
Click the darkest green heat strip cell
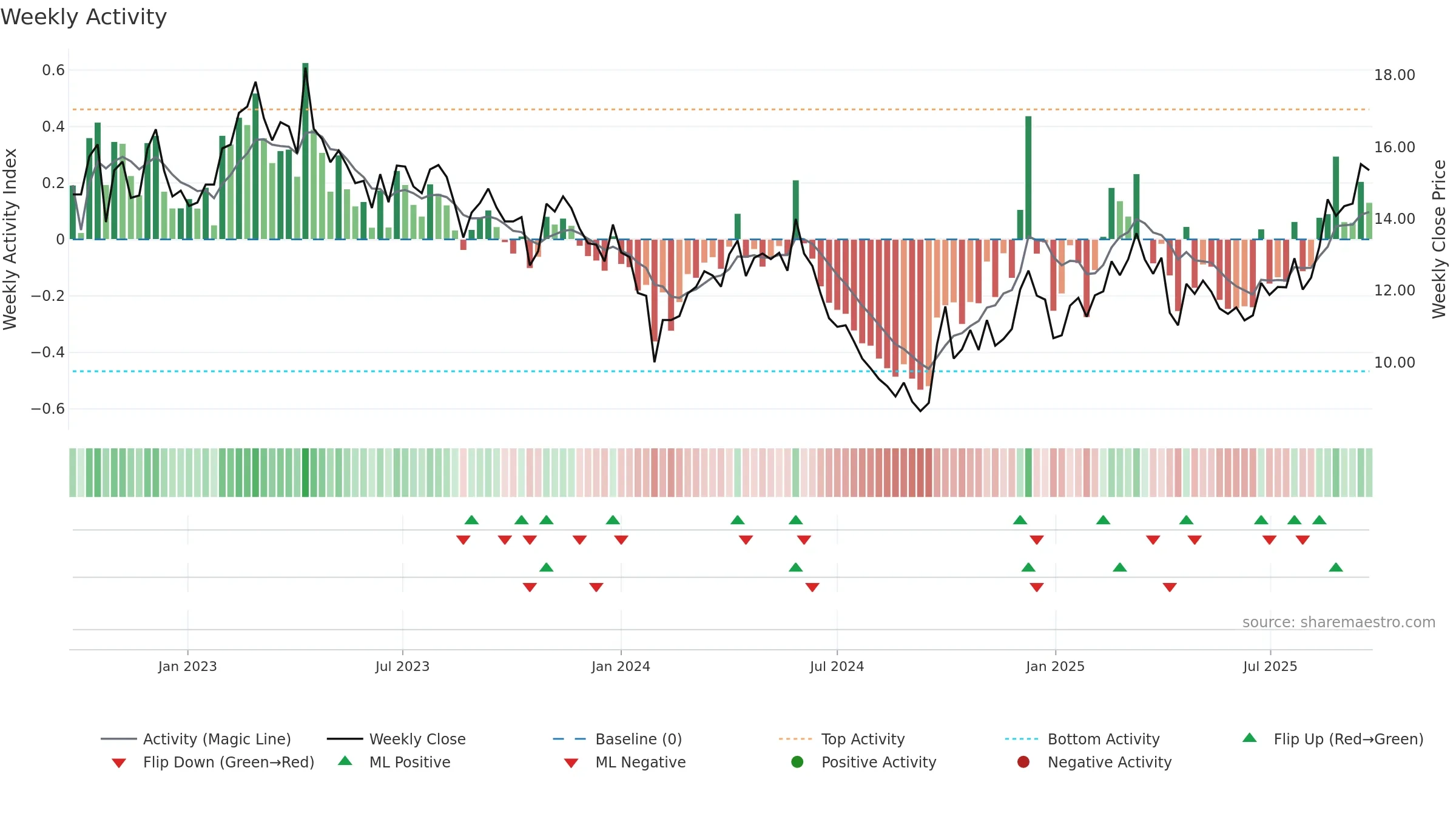(x=305, y=473)
